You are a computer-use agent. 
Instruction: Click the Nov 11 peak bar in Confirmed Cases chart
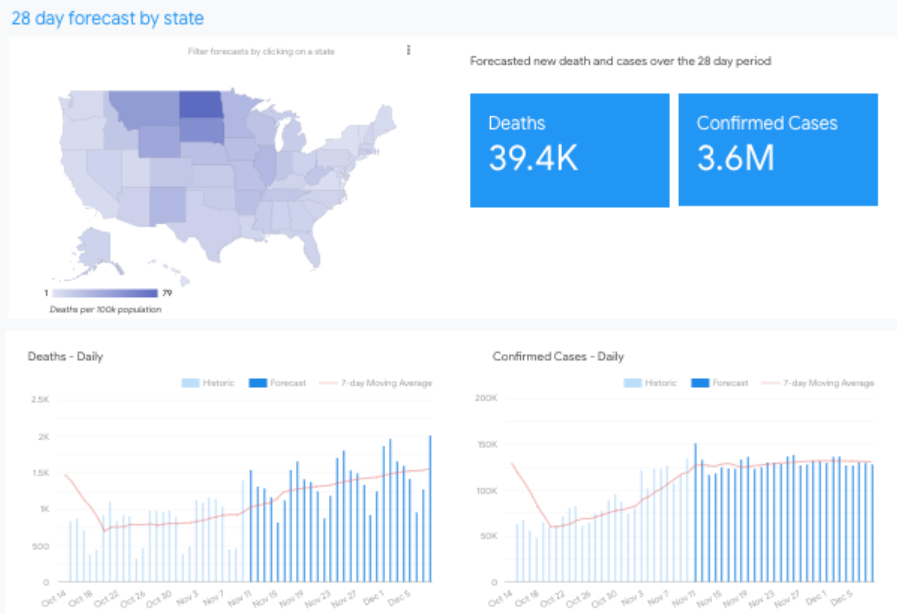pos(696,513)
